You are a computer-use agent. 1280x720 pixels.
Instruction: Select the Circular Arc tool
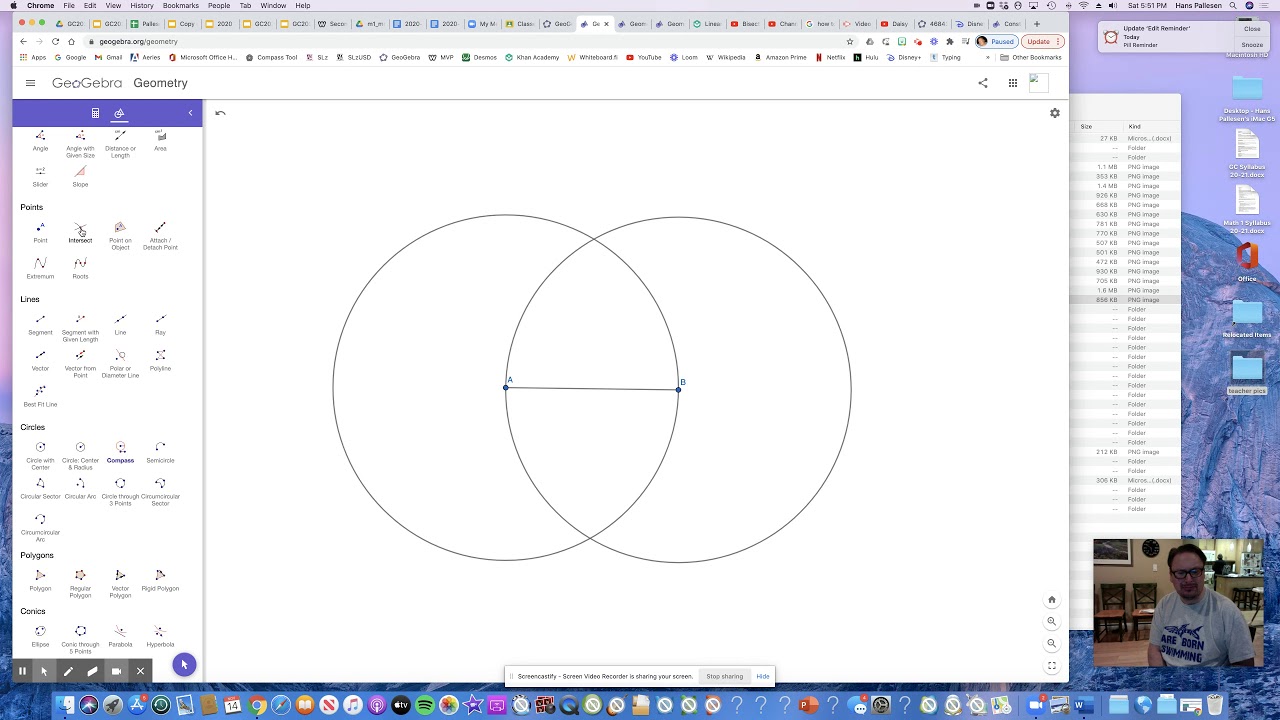(x=80, y=489)
